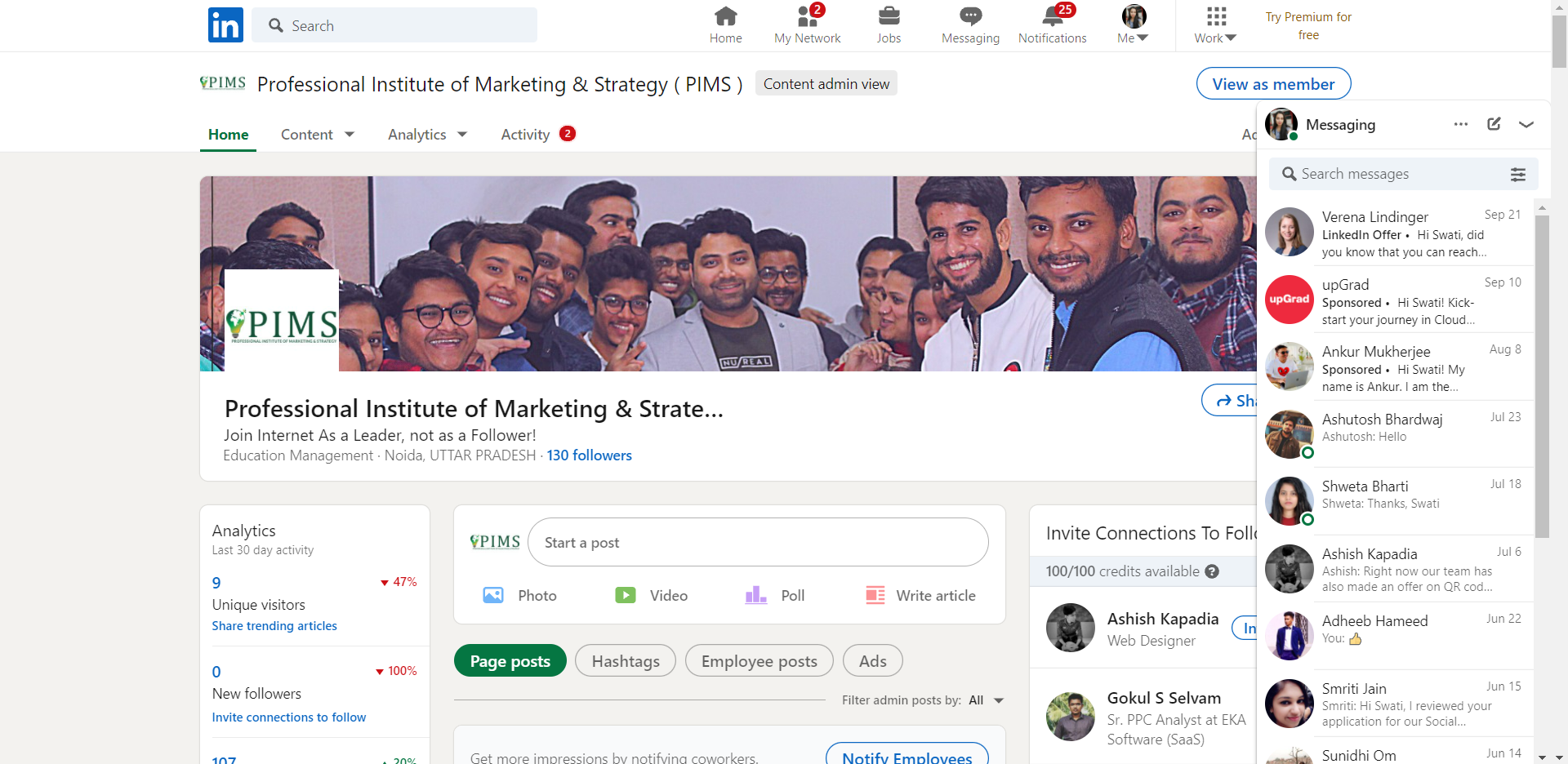Click the Start a post field
1568x764 pixels.
tap(758, 542)
